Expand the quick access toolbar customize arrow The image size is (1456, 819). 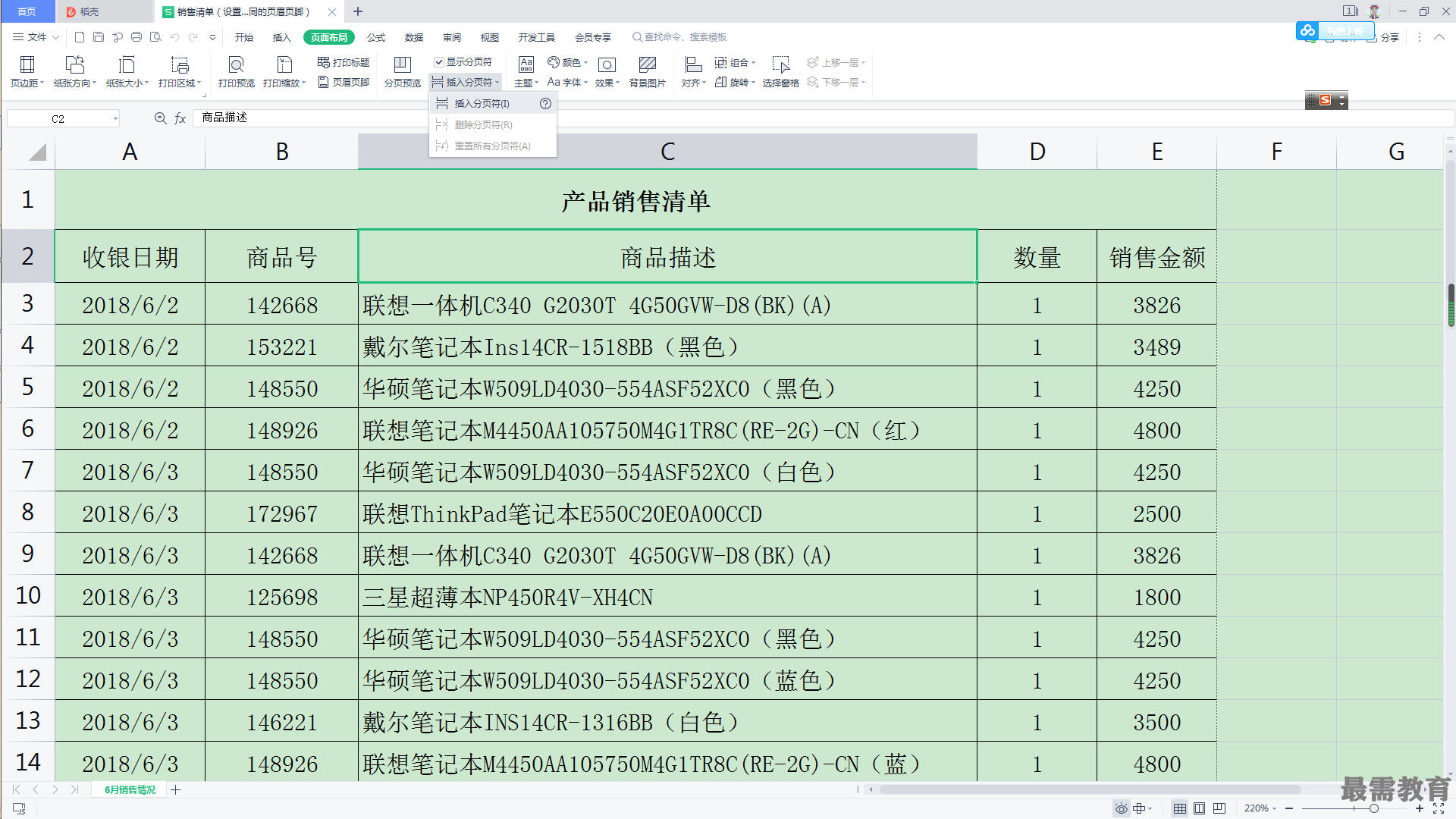[213, 37]
